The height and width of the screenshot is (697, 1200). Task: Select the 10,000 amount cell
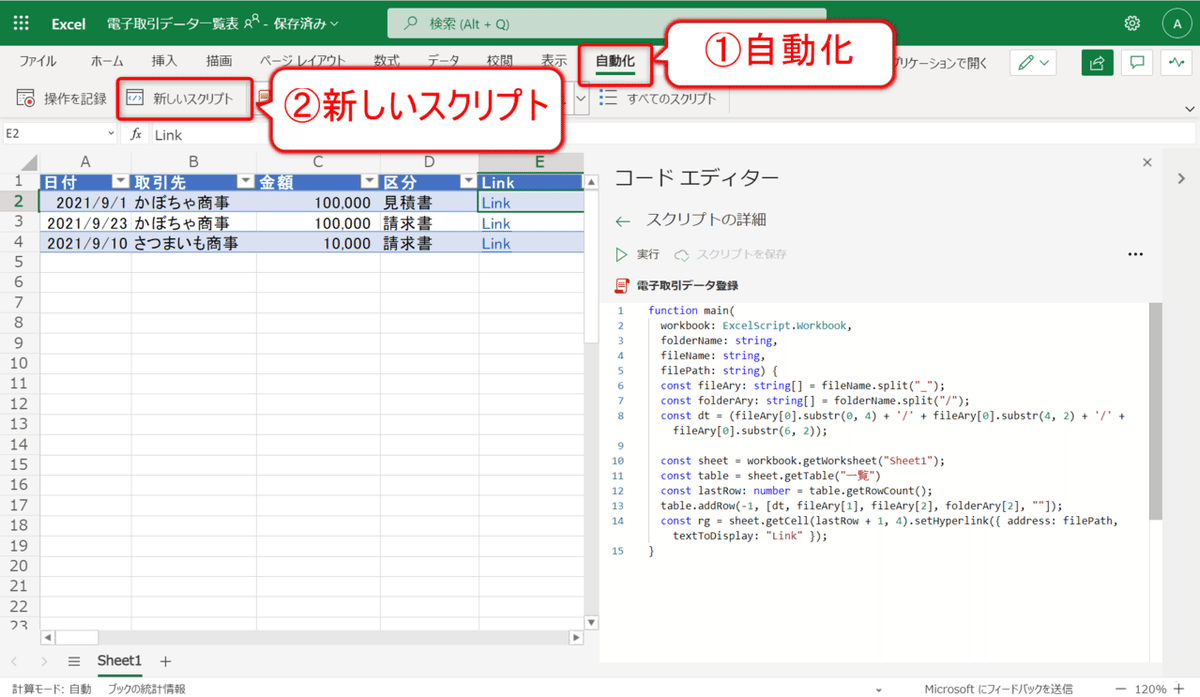(318, 243)
